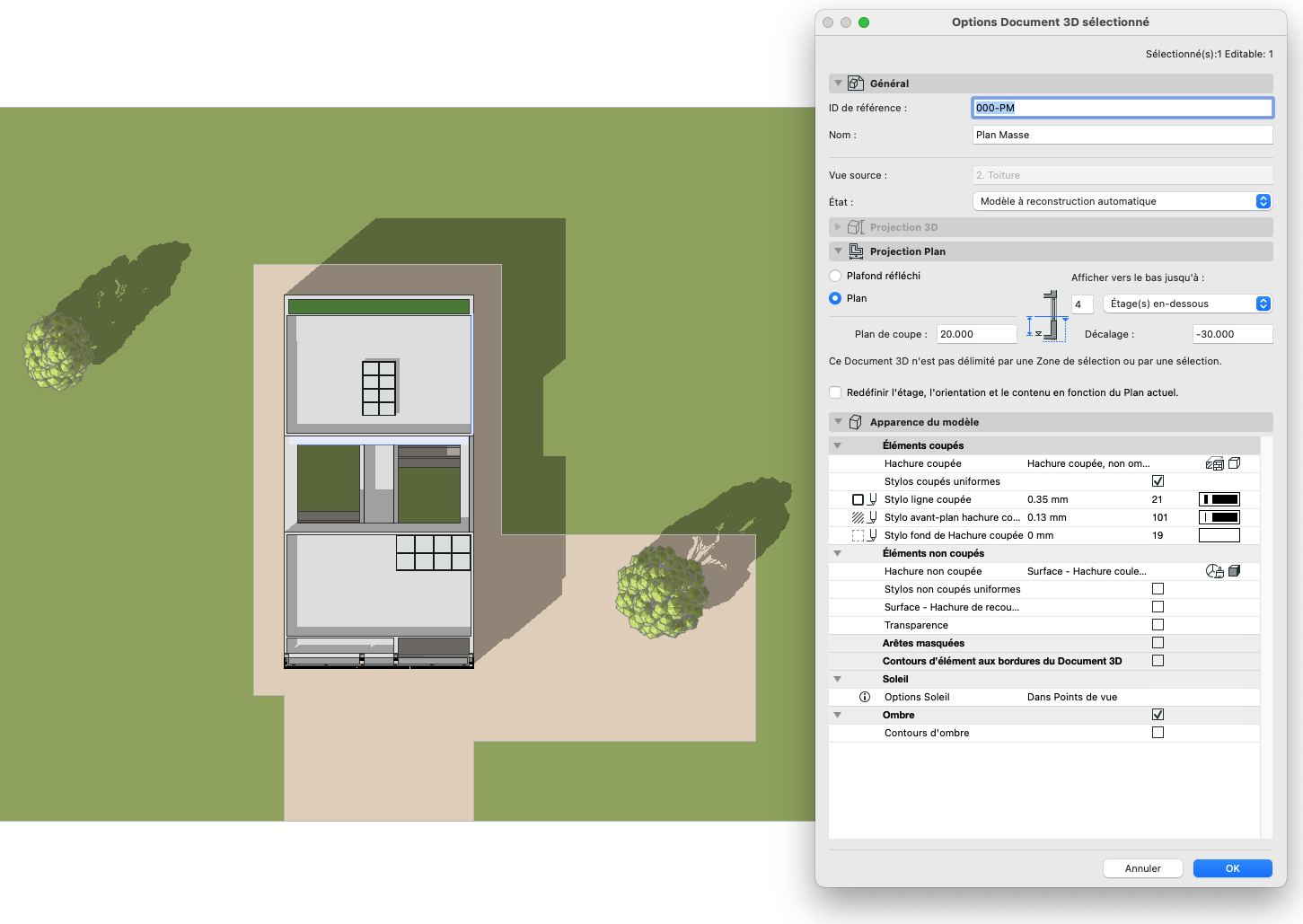Click the dashed pen icon beside Stylo fond de Hachure
This screenshot has height=924, width=1303.
(x=864, y=535)
